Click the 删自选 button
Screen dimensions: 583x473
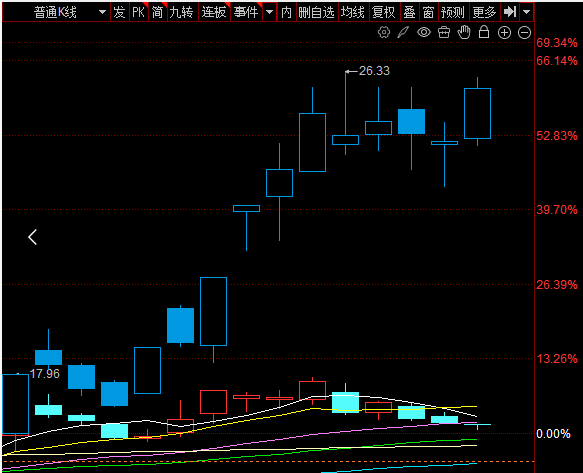tap(317, 12)
